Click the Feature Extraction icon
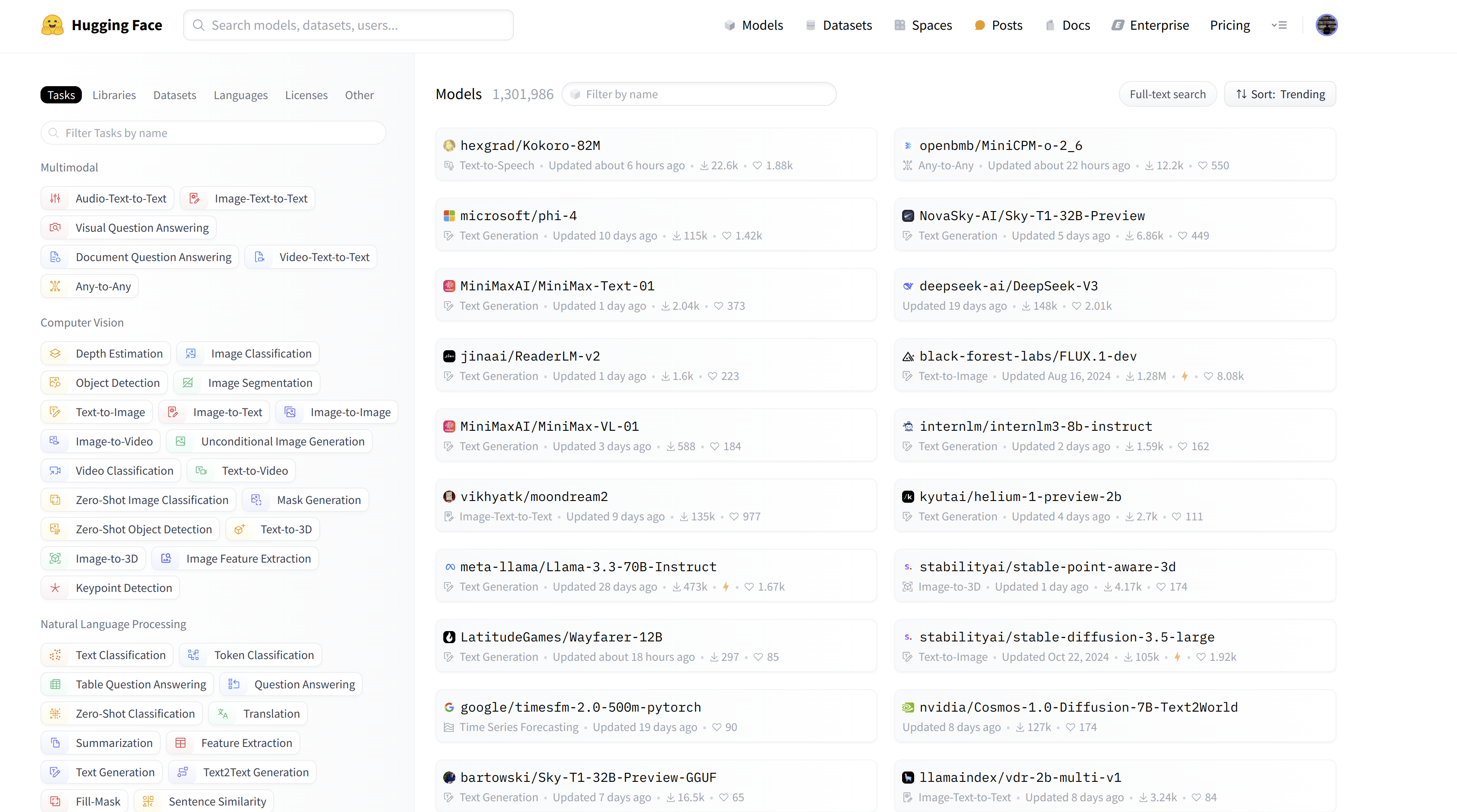The height and width of the screenshot is (812, 1457). [x=181, y=743]
